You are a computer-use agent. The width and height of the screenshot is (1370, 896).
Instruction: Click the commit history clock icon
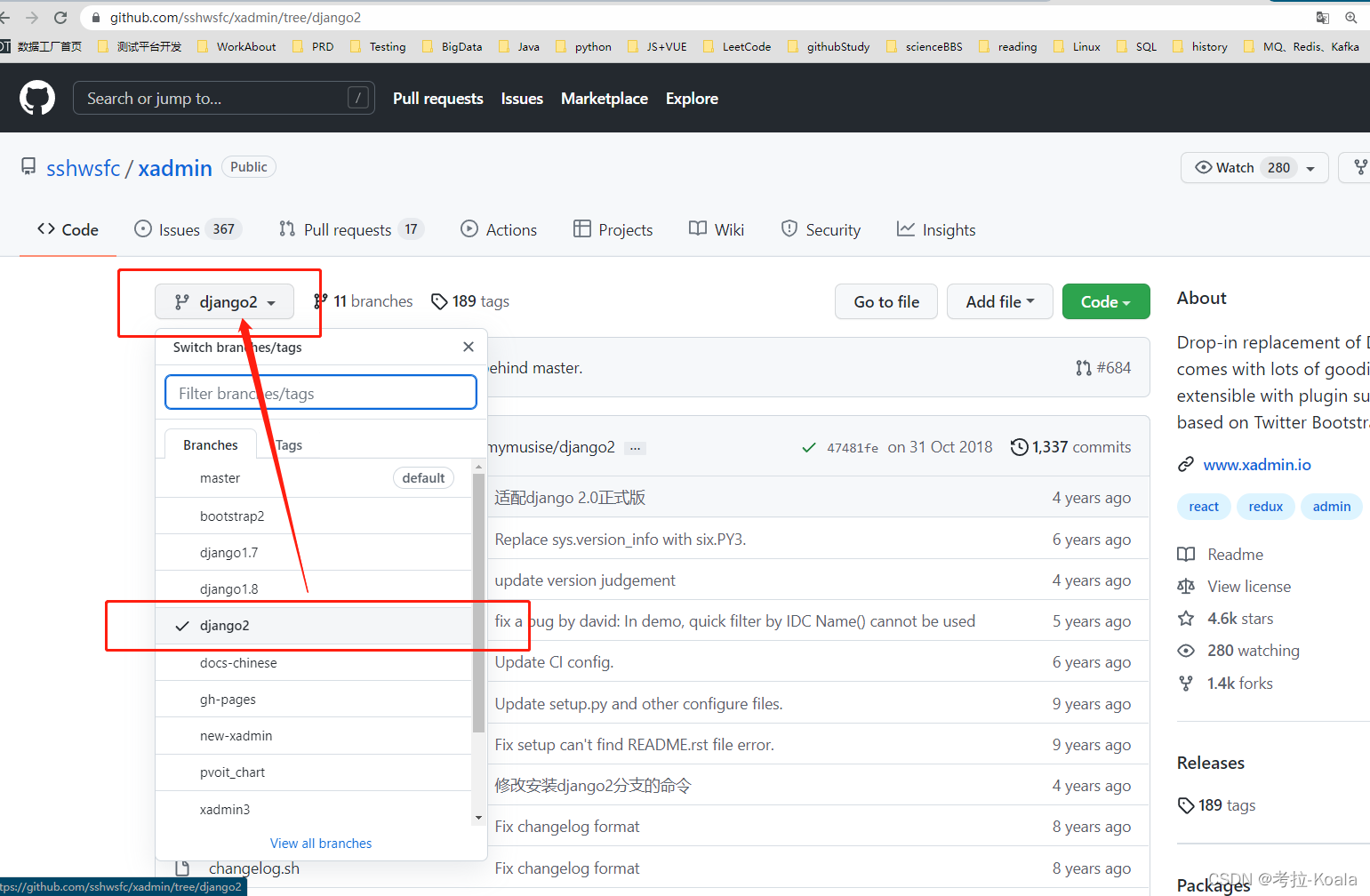tap(1019, 447)
